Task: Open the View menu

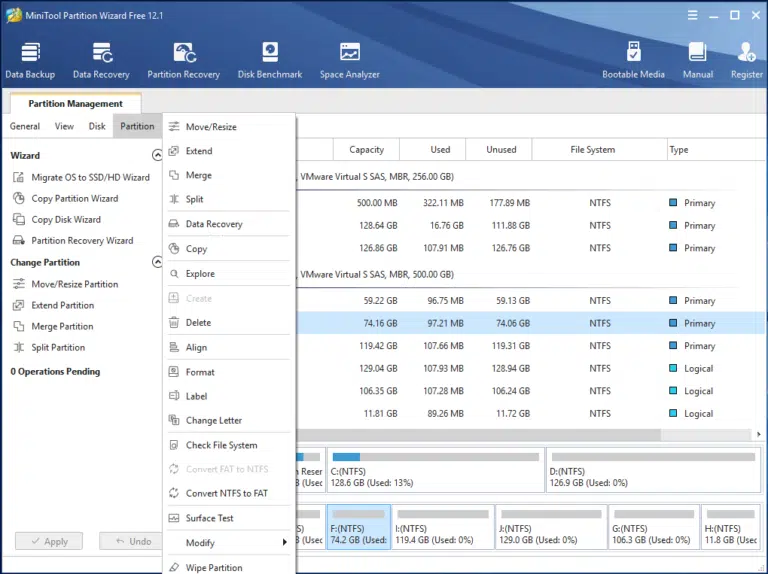Action: pos(64,126)
